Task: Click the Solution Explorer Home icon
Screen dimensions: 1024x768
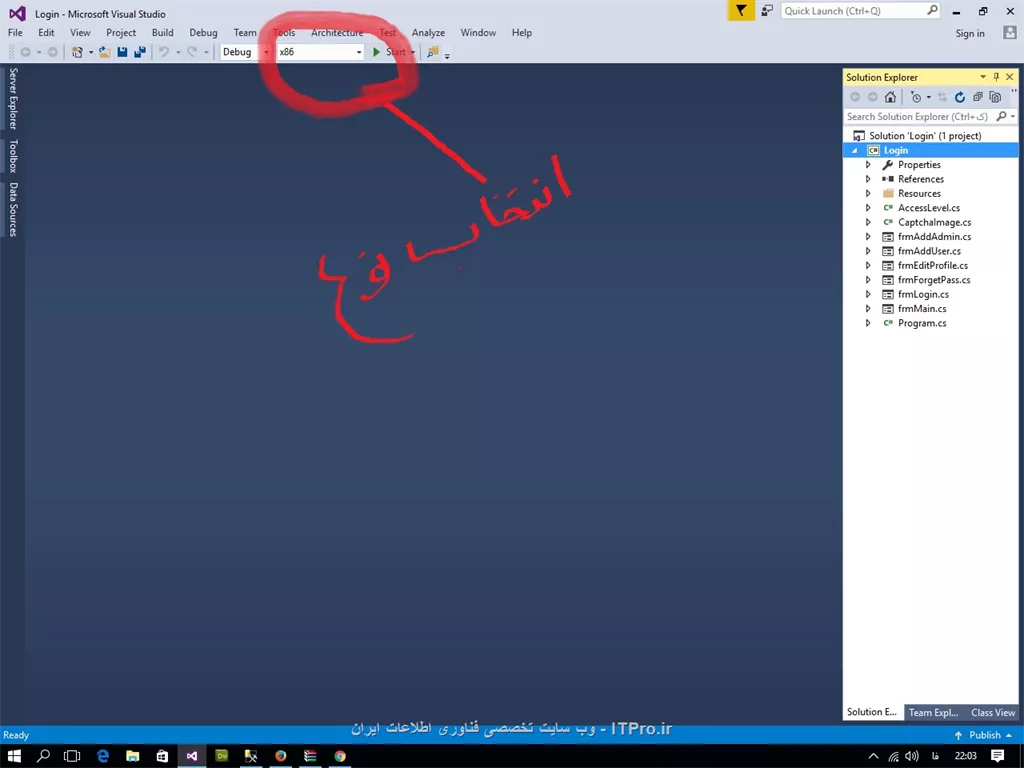Action: pos(890,97)
